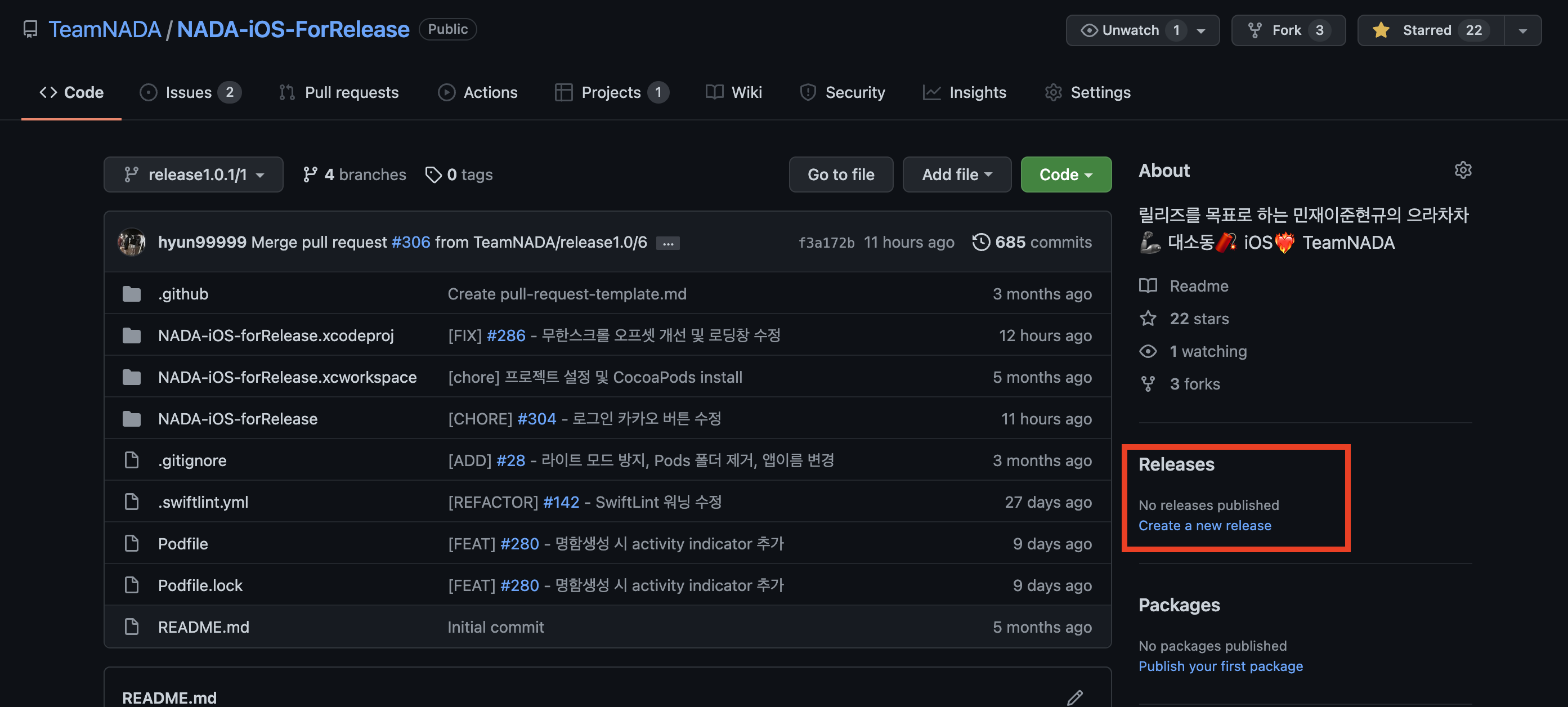Expand the Add file dropdown
Screen dimensions: 1568x707
click(x=956, y=174)
